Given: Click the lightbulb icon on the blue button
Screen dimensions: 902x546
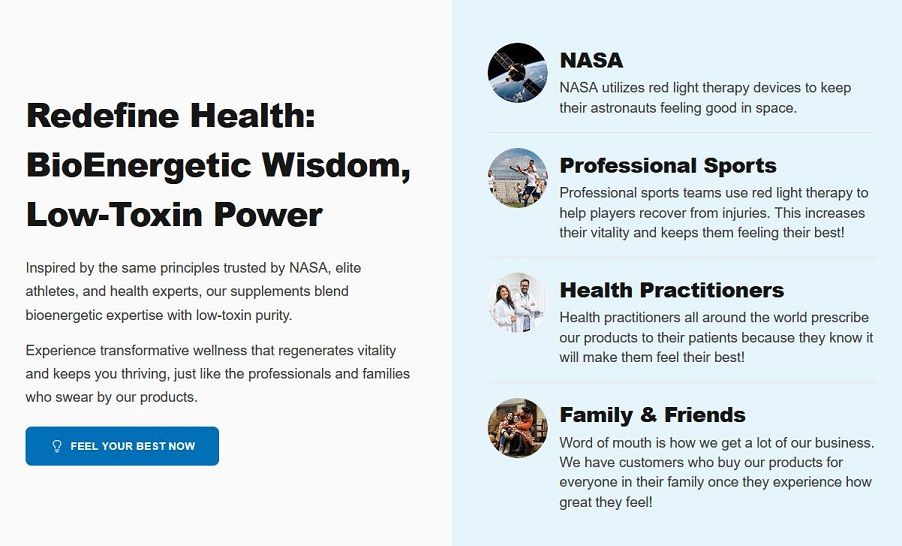Looking at the screenshot, I should [57, 446].
